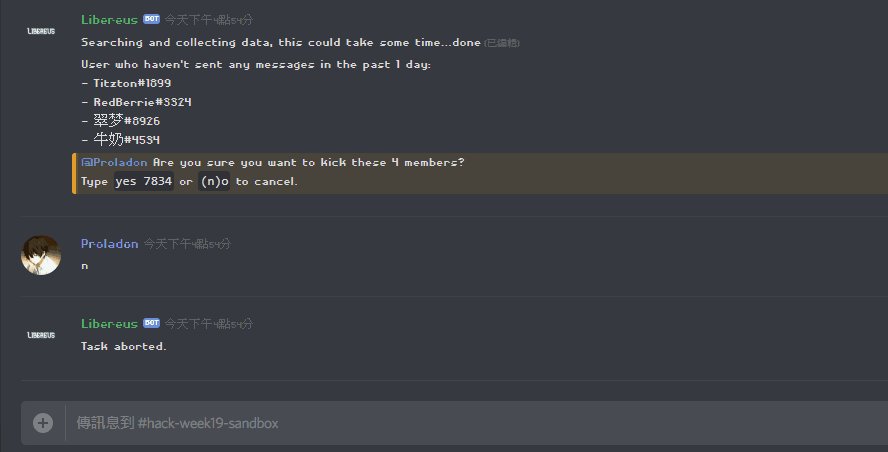
Task: Open the first Libereus username in green
Action: click(x=109, y=20)
